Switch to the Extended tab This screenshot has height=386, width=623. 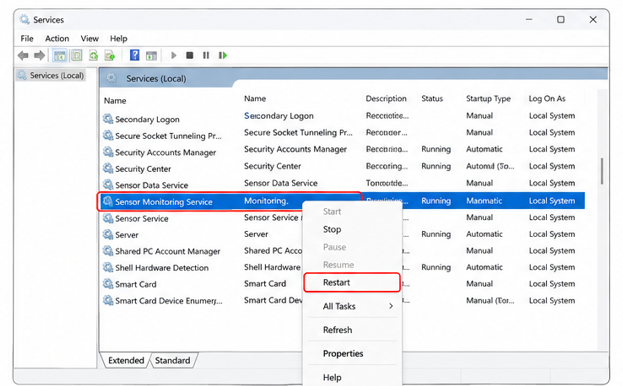pyautogui.click(x=126, y=360)
